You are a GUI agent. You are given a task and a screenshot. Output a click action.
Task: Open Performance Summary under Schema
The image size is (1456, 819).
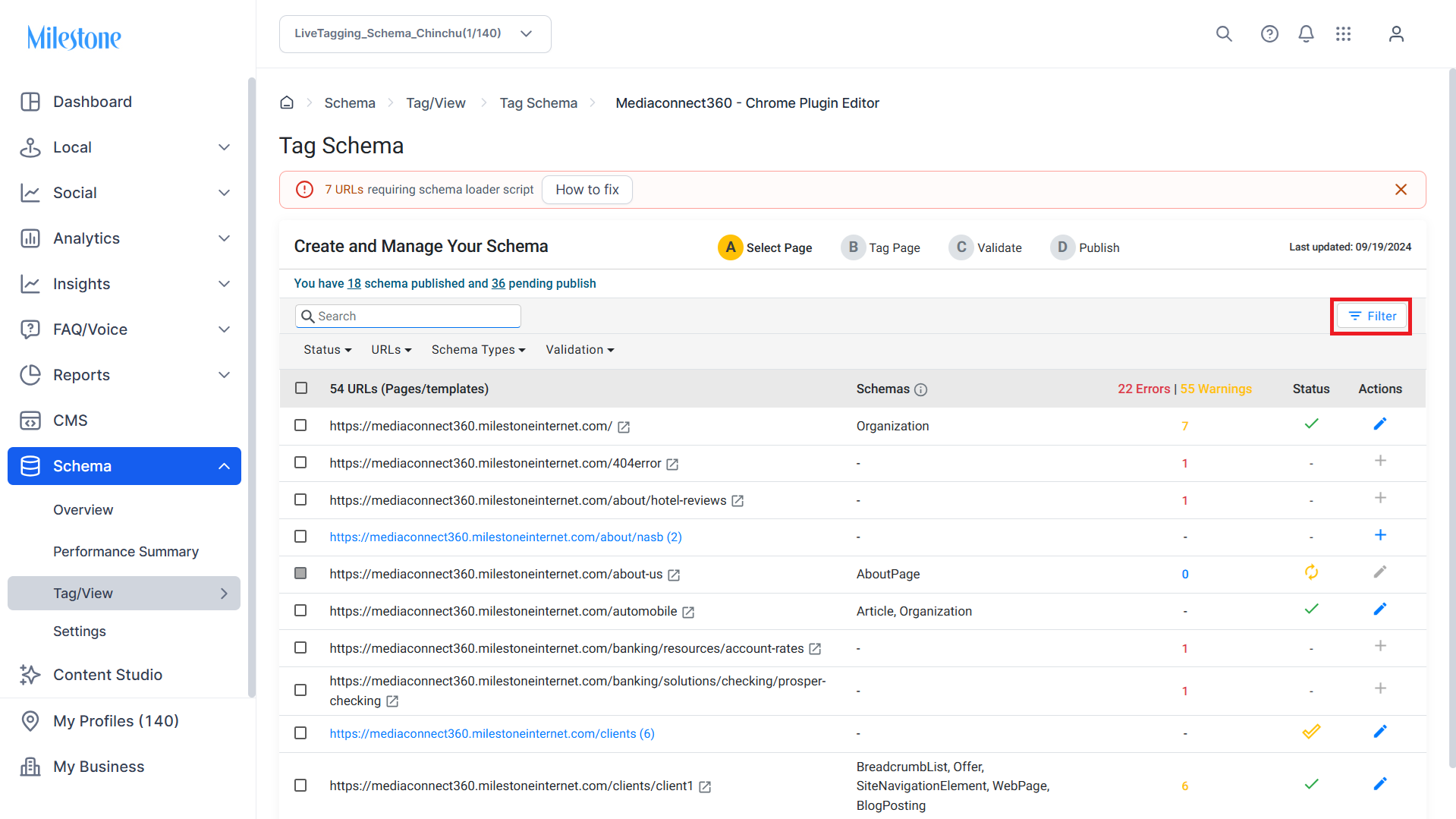(x=126, y=552)
